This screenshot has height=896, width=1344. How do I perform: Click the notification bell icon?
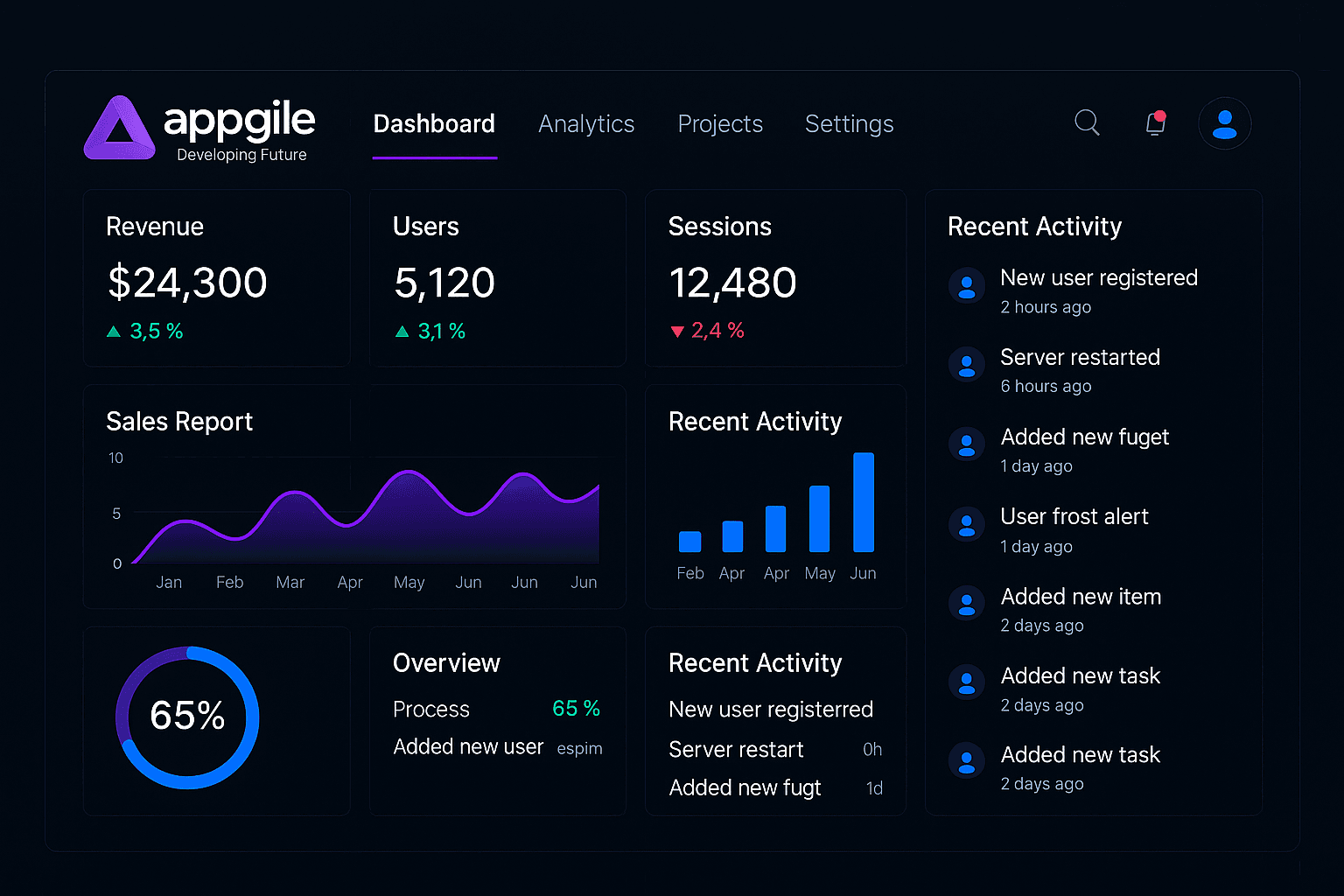click(x=1153, y=124)
